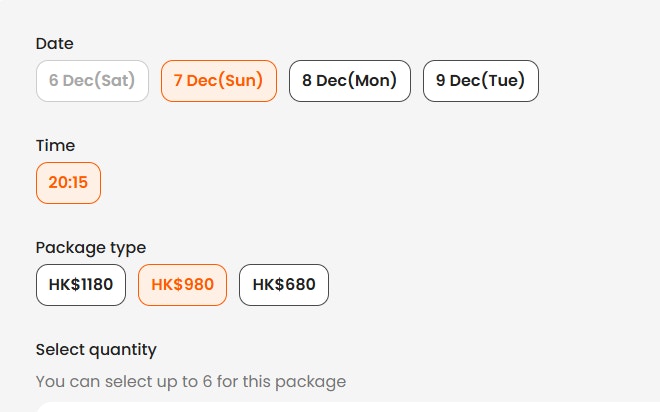Choose the 20:15 time slot
The height and width of the screenshot is (412, 660).
[x=68, y=183]
